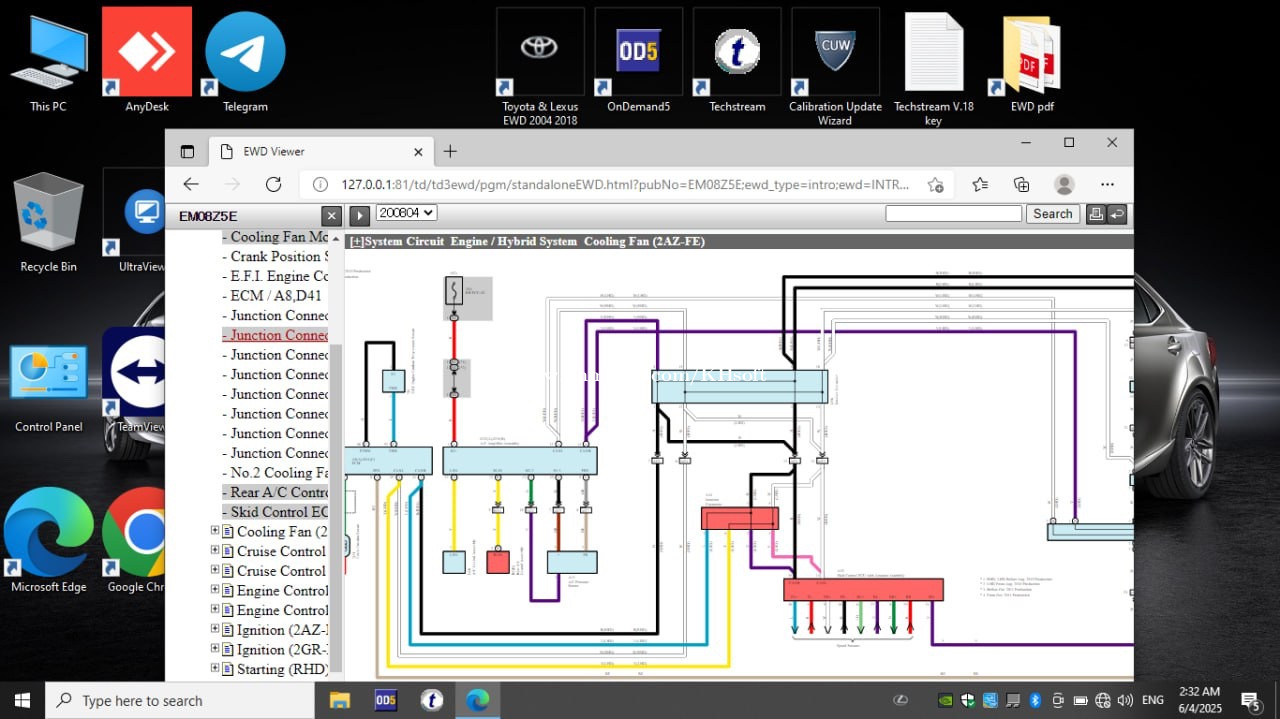The height and width of the screenshot is (719, 1280).
Task: Toggle [+] in System Circuit header
Action: (355, 242)
